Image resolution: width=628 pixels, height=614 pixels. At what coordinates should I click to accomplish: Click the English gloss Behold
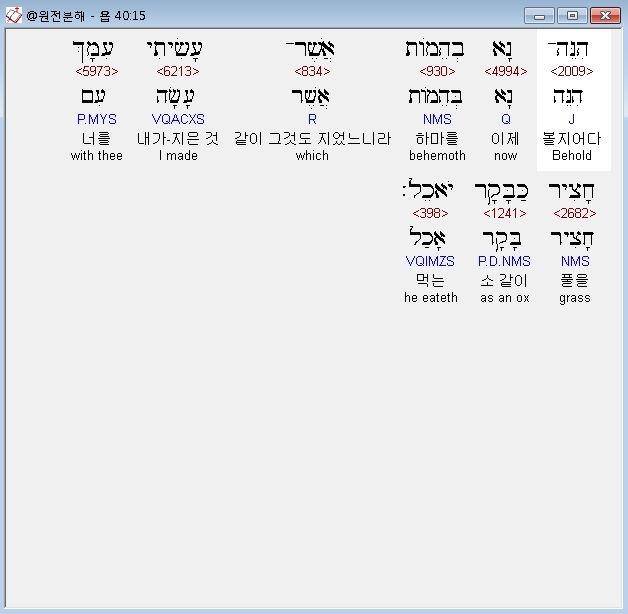tap(572, 155)
